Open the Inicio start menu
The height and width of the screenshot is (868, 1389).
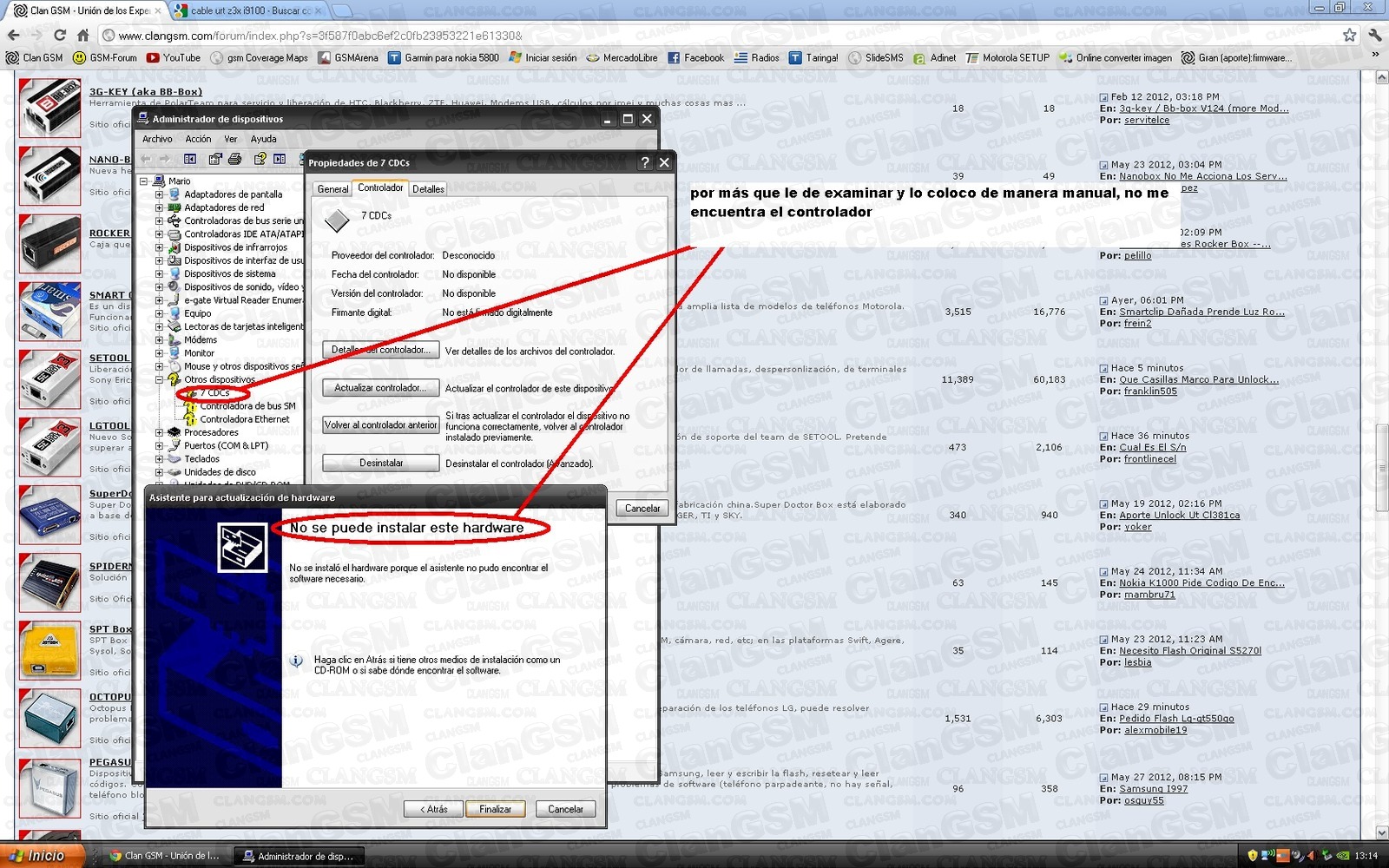(x=42, y=856)
